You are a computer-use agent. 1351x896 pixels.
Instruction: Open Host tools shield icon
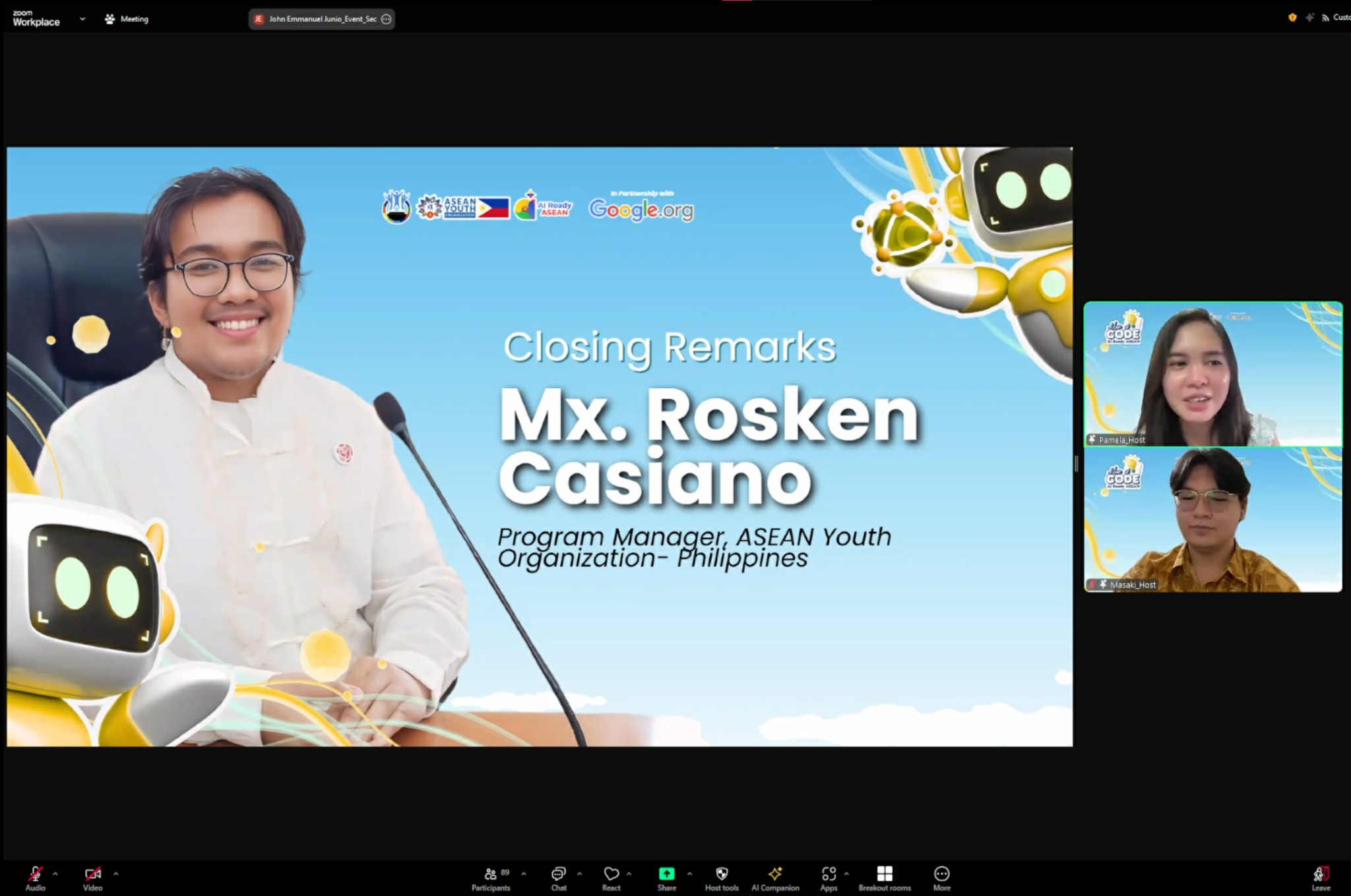722,874
